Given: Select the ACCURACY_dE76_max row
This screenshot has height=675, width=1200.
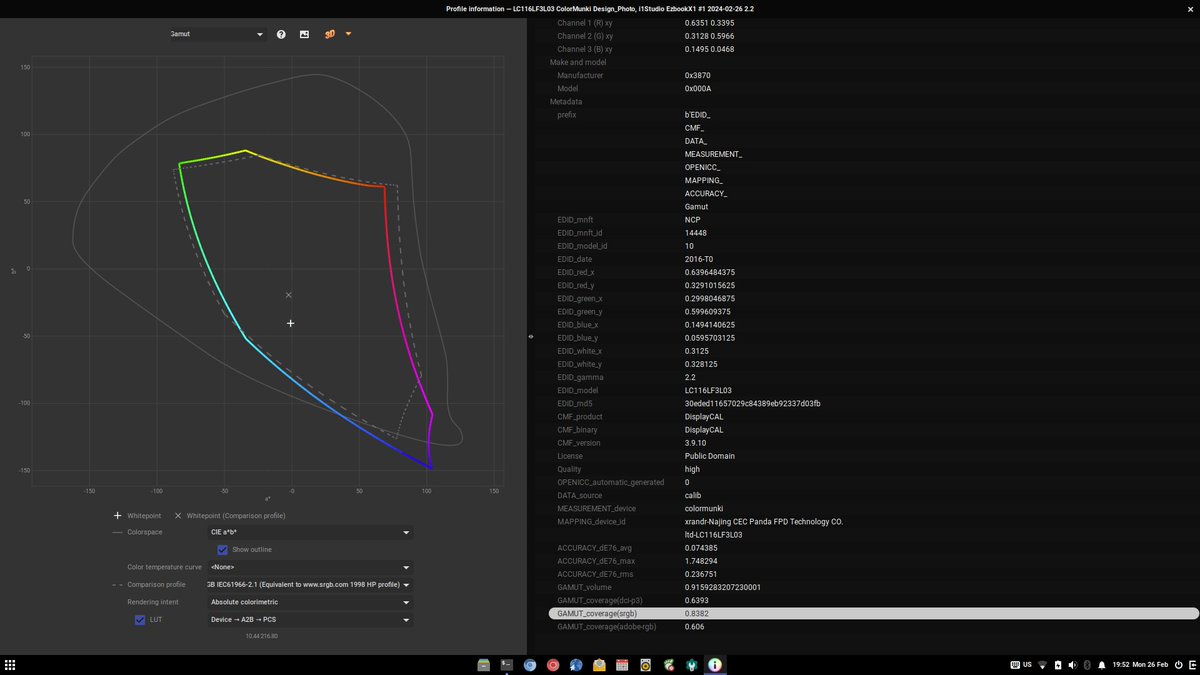Looking at the screenshot, I should [x=873, y=561].
